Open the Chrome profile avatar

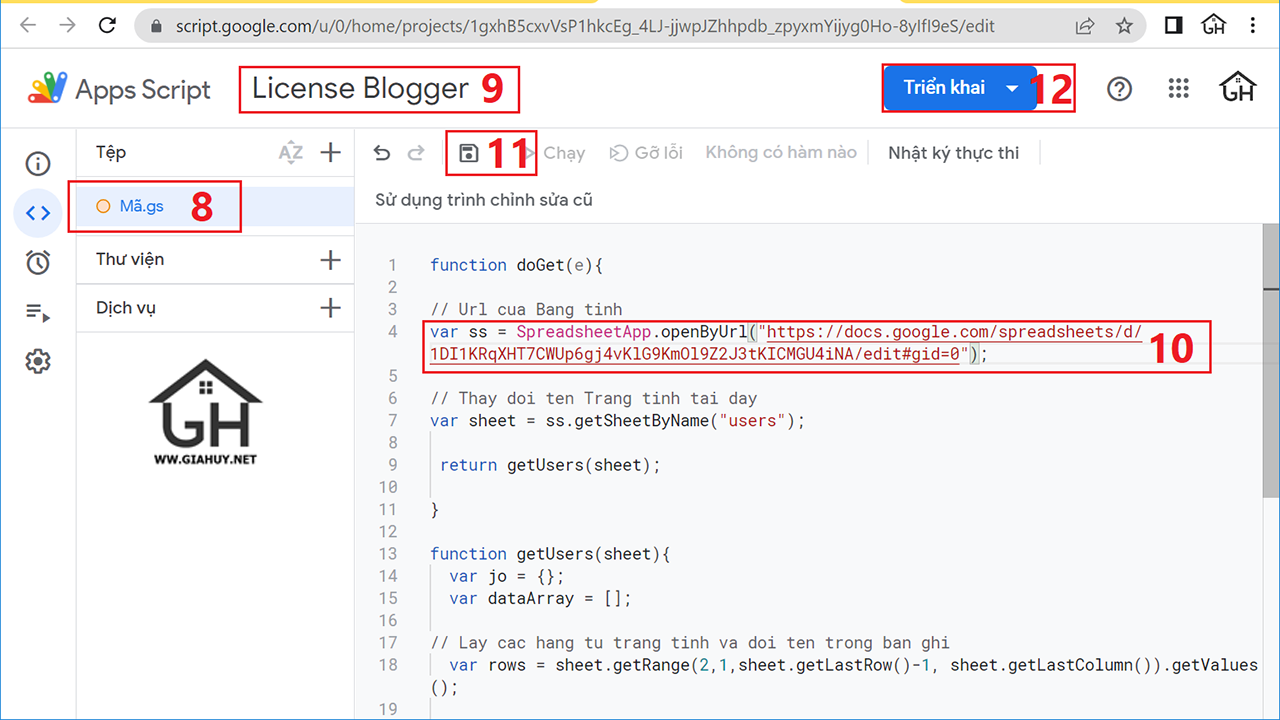[x=1214, y=26]
